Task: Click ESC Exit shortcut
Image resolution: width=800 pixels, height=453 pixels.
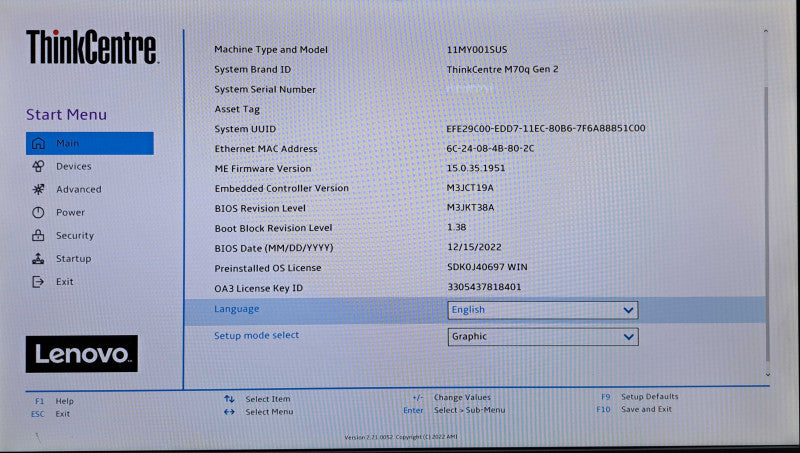Action: (50, 414)
